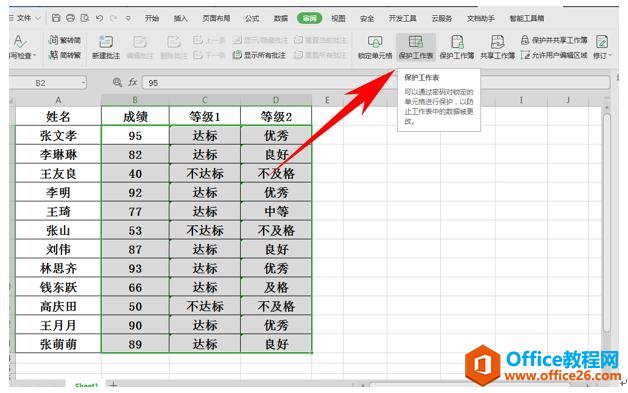
Task: Click 共享工作簿 share workbook button
Action: [x=497, y=47]
